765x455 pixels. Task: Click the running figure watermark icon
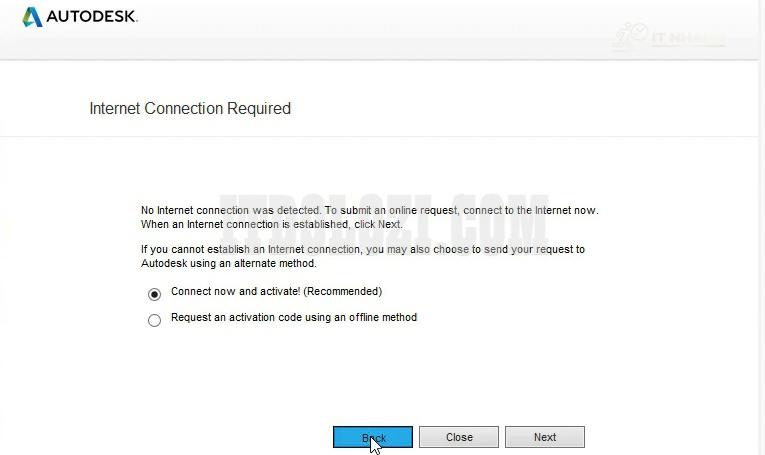point(630,36)
